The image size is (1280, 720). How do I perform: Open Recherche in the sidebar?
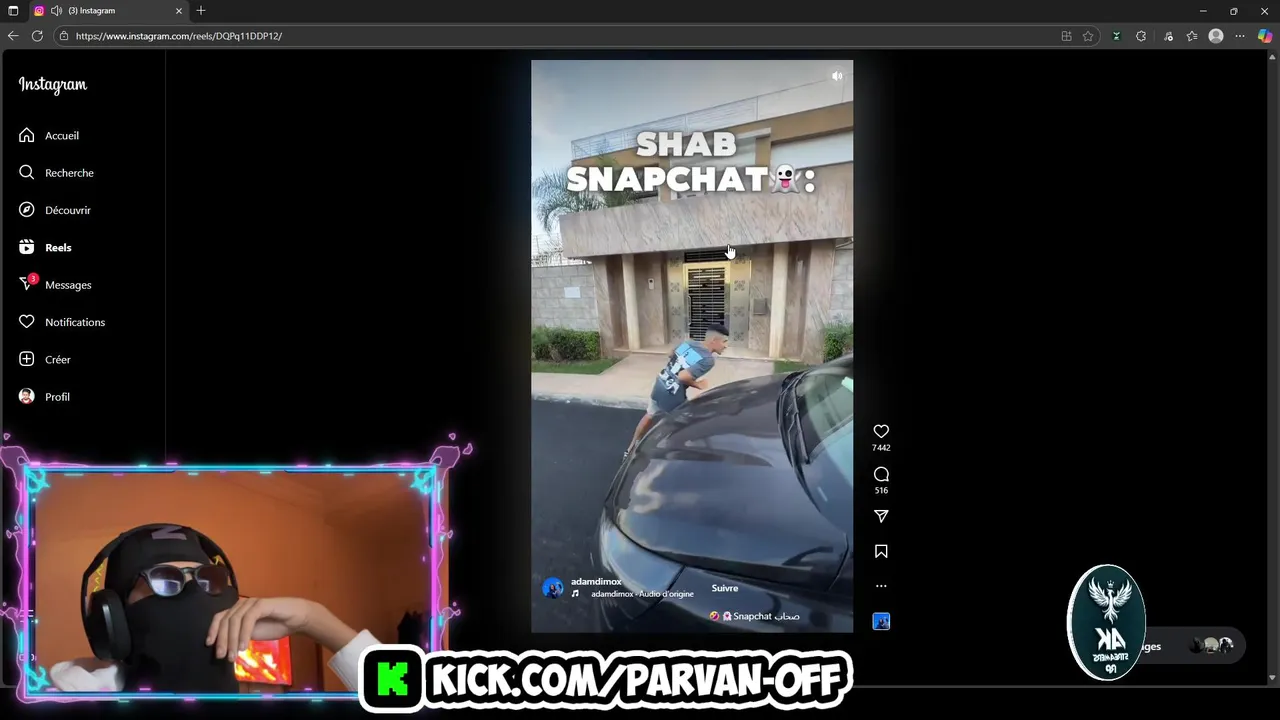tap(56, 172)
